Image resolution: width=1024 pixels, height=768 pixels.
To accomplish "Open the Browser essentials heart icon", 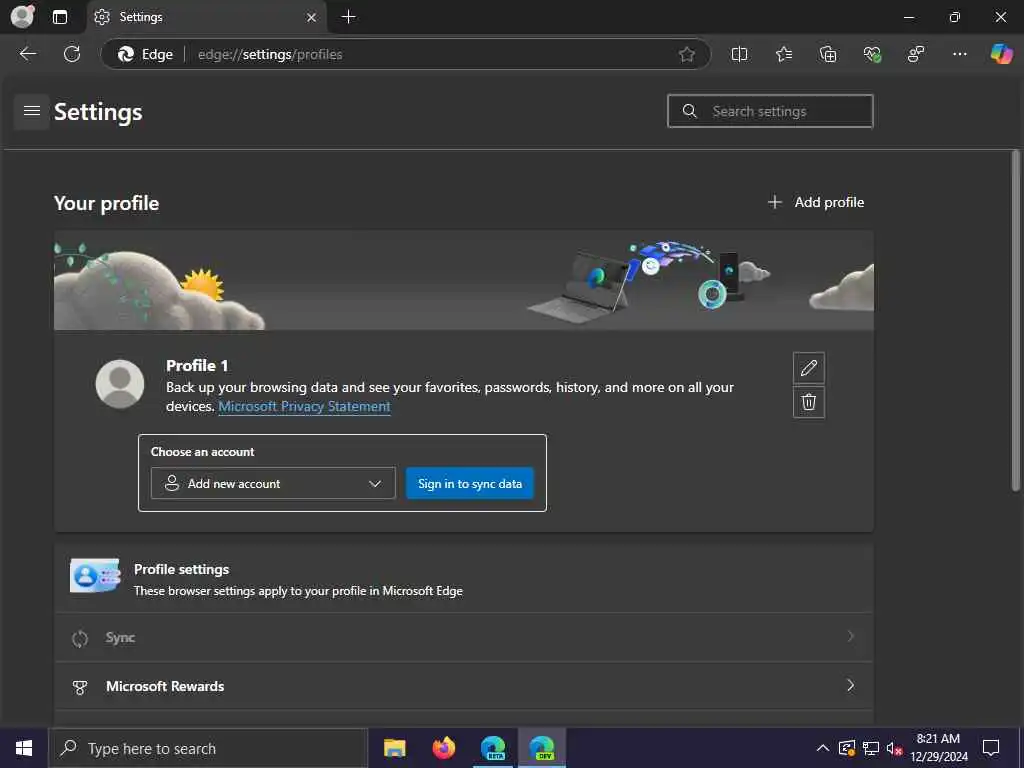I will click(872, 54).
